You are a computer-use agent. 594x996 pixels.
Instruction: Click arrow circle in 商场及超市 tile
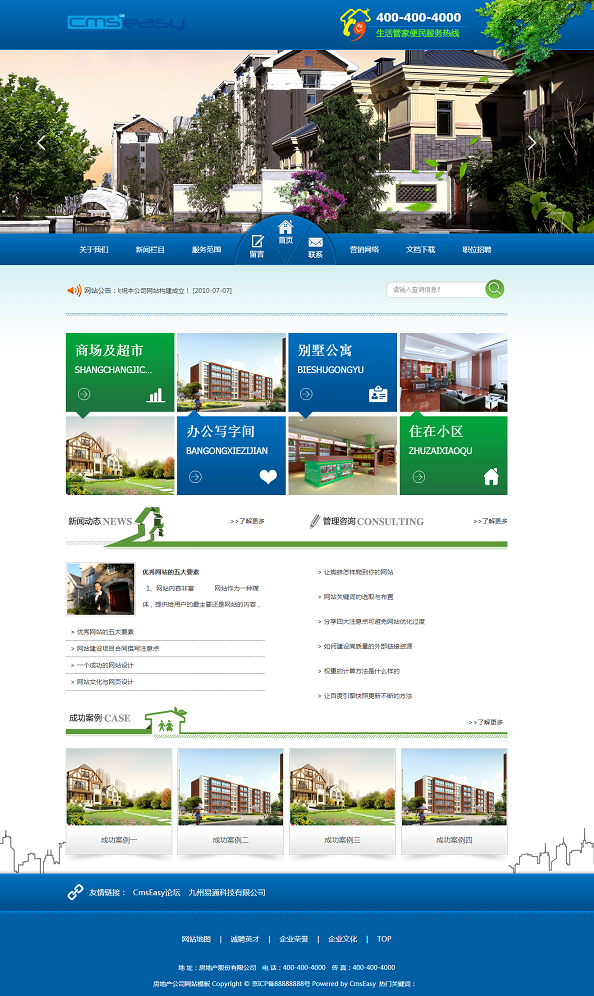point(84,394)
